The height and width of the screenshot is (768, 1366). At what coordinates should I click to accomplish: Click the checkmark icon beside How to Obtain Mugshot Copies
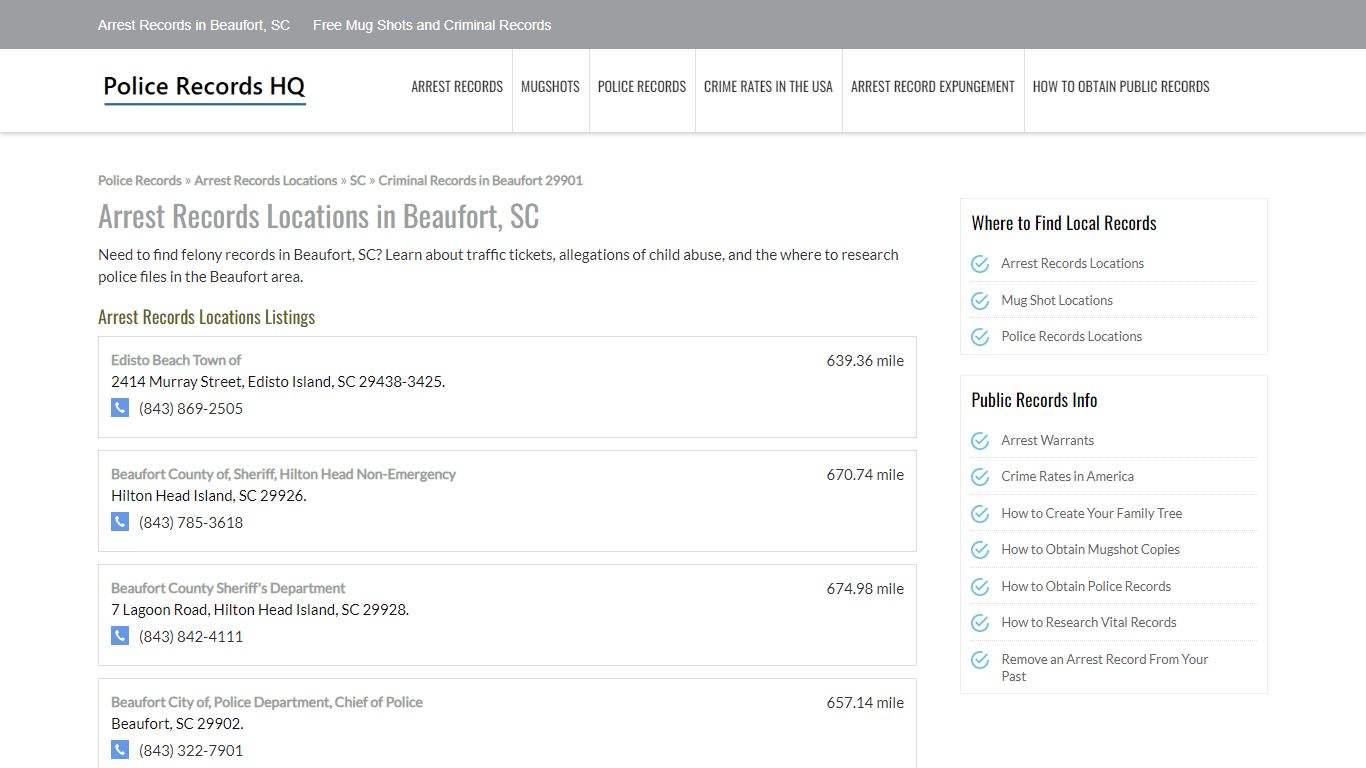click(x=980, y=550)
